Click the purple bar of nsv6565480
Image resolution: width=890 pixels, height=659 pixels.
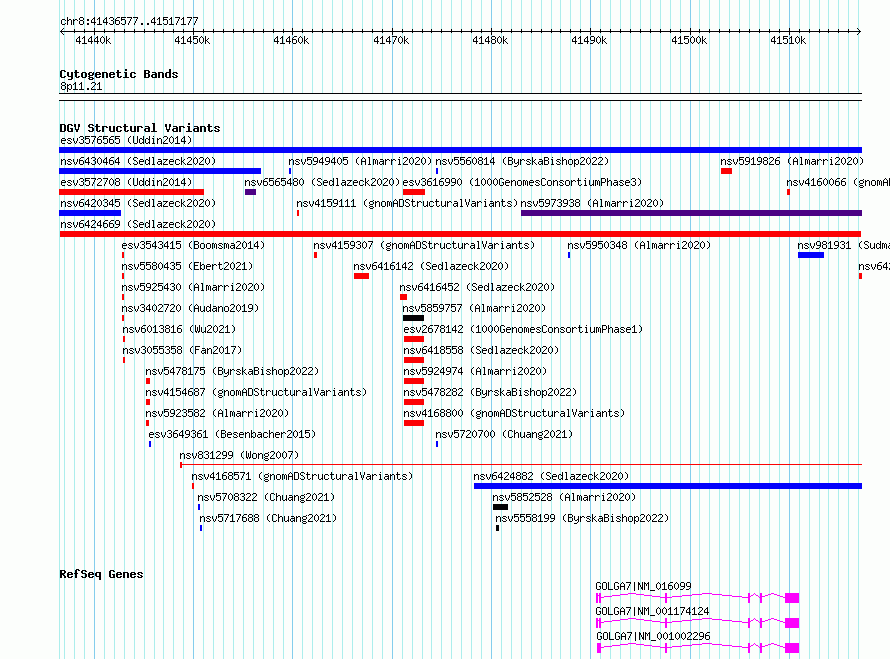click(250, 192)
